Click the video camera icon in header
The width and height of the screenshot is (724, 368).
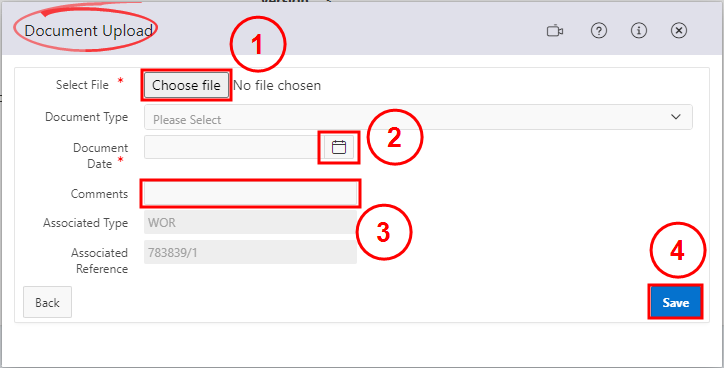(555, 31)
